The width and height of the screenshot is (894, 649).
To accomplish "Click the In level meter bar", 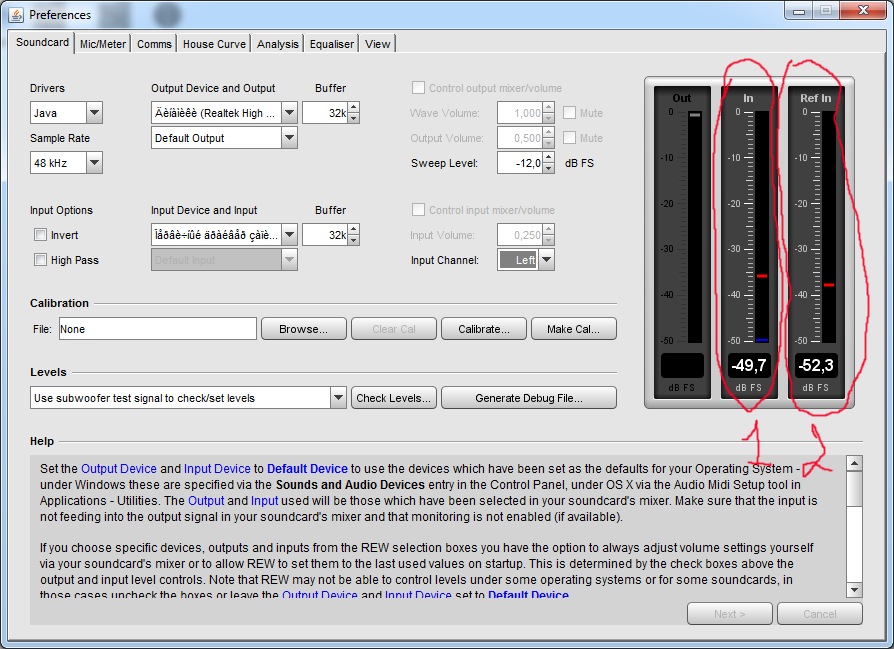I will pos(762,227).
